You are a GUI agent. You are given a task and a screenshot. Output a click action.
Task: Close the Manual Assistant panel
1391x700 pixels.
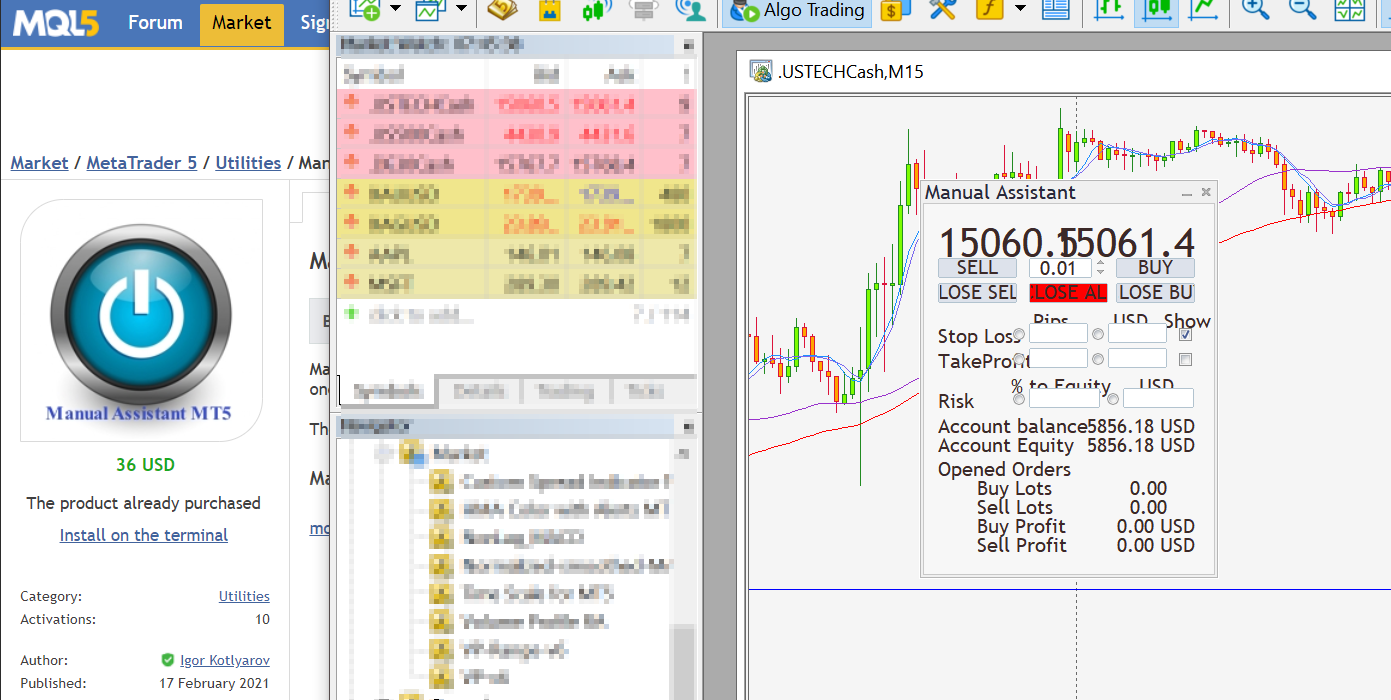click(1206, 192)
